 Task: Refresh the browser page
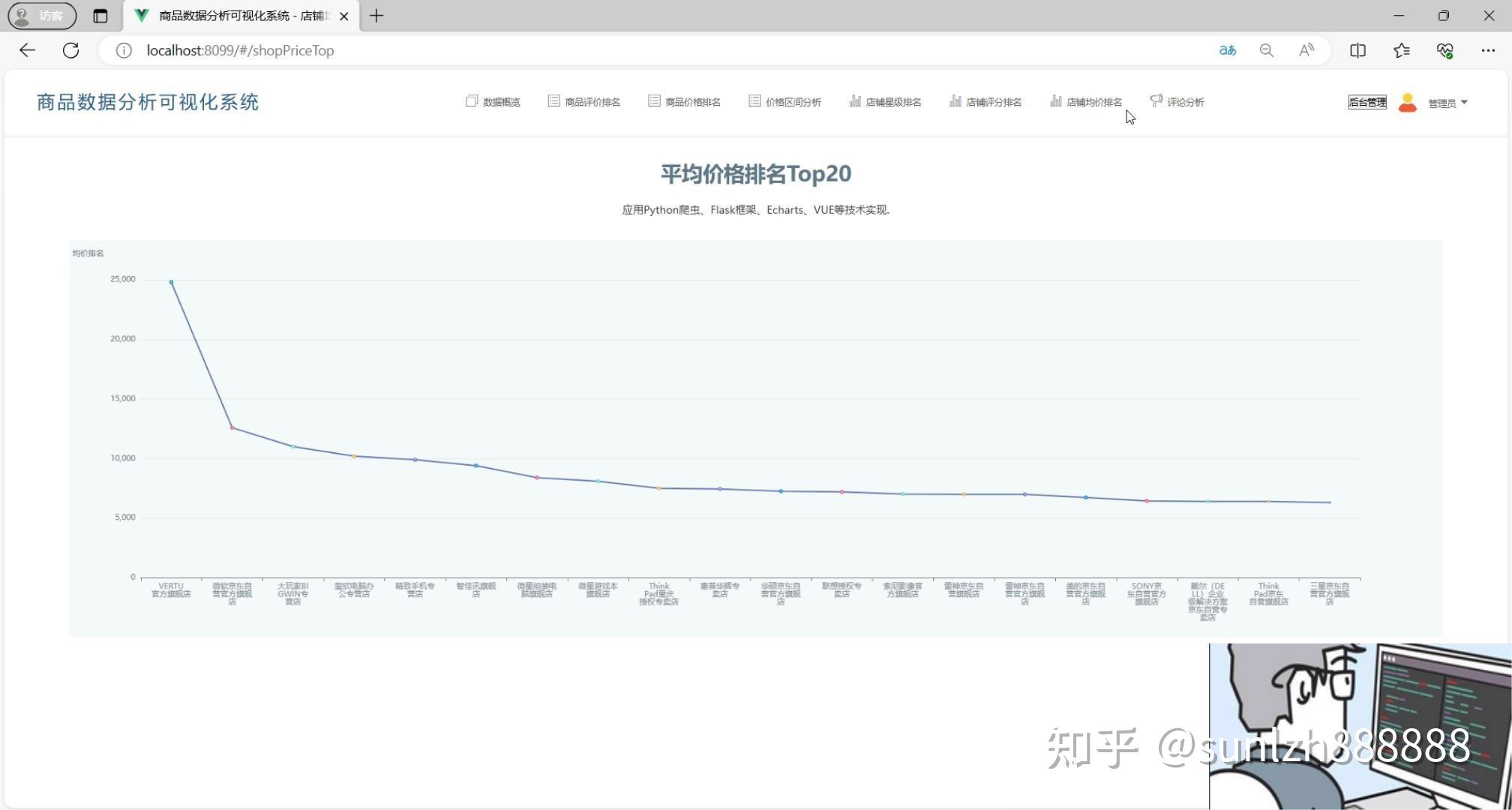71,50
